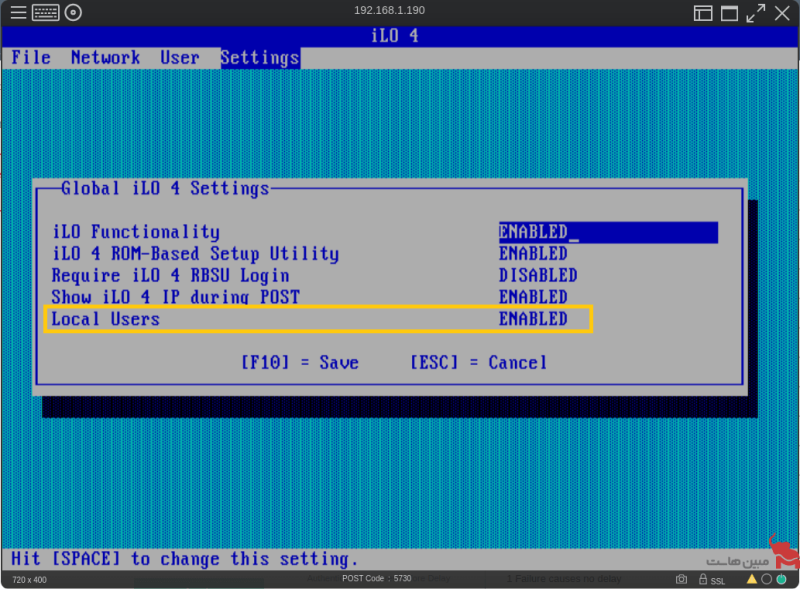Screen dimensions: 800x589
Task: Toggle Show iLO 4 IP during POST value
Action: (x=533, y=297)
